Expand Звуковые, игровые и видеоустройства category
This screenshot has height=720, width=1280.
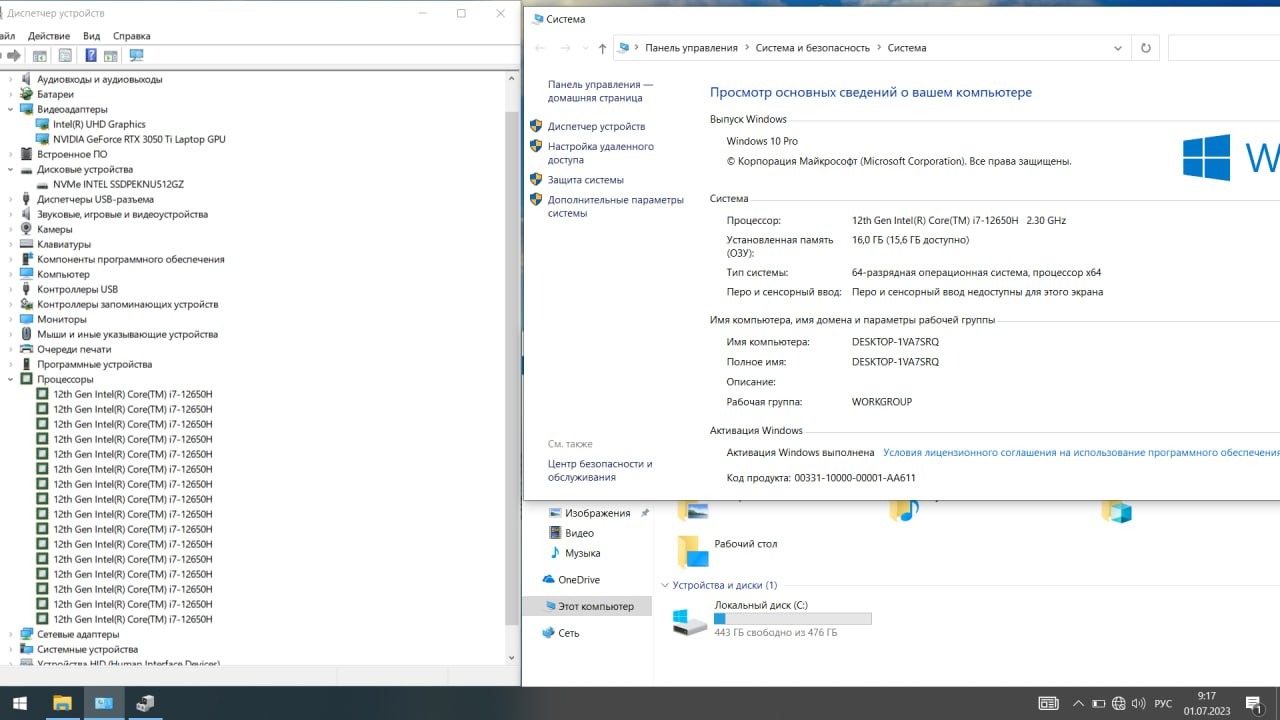pyautogui.click(x=11, y=214)
